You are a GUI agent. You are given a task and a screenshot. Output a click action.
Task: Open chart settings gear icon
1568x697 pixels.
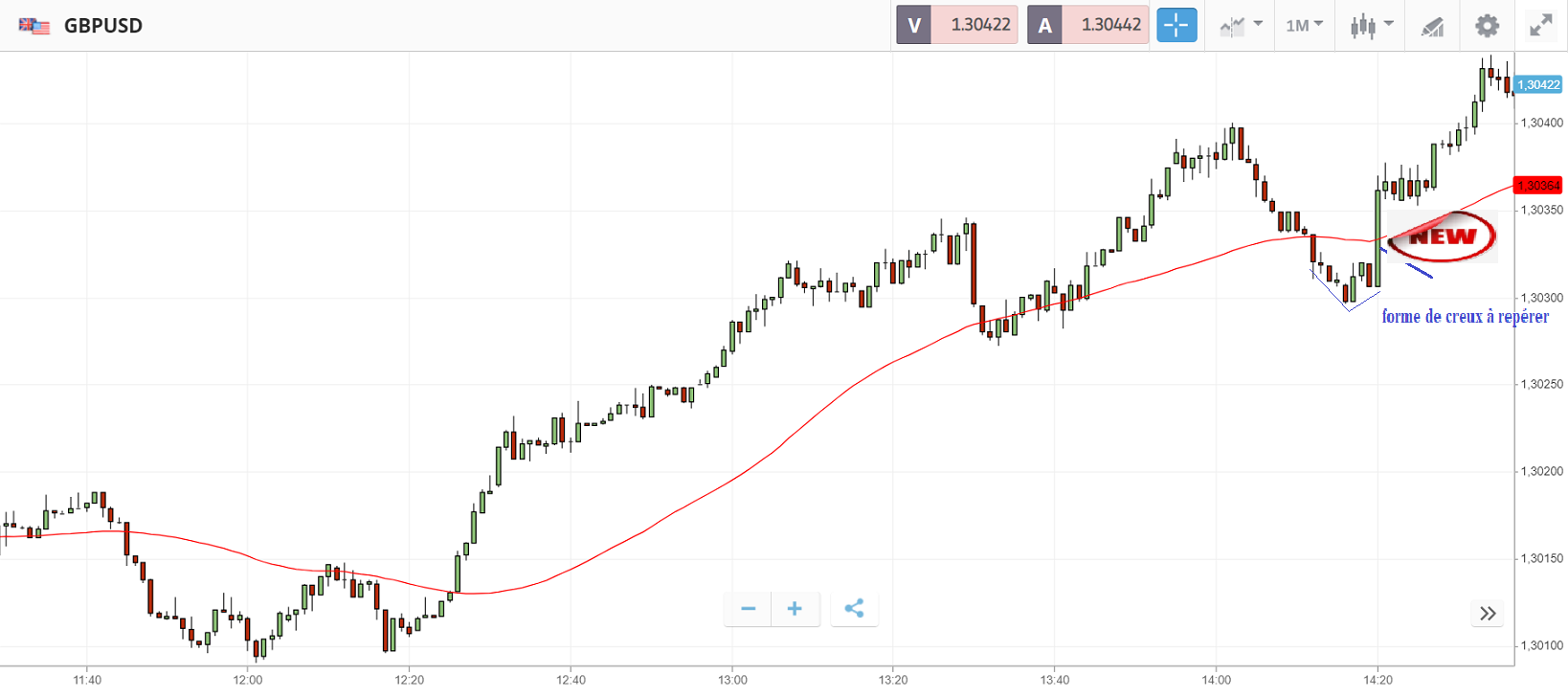click(1487, 26)
